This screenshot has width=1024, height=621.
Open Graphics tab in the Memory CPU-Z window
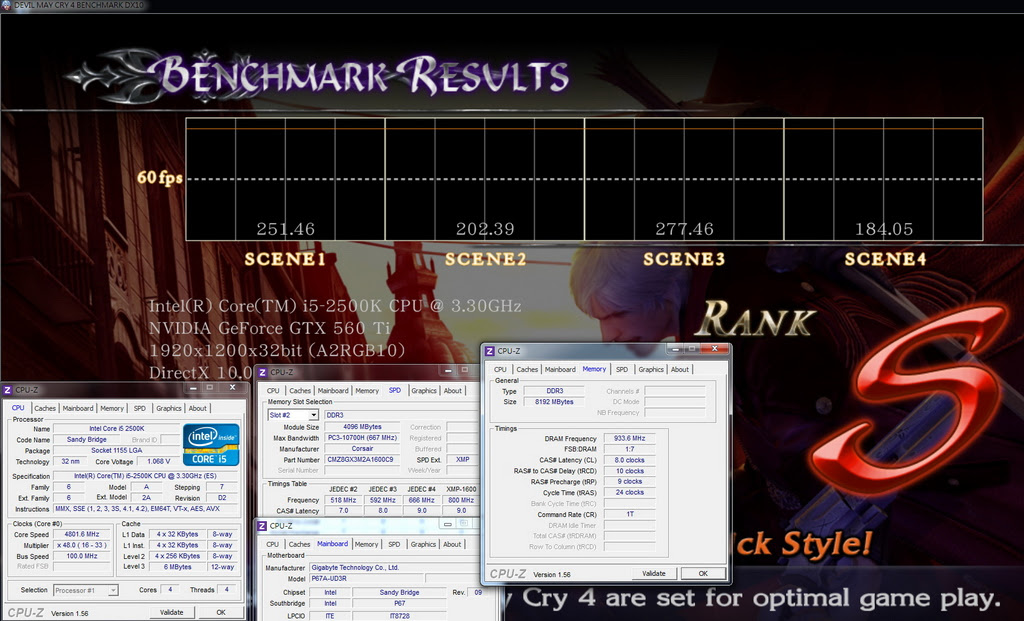651,370
